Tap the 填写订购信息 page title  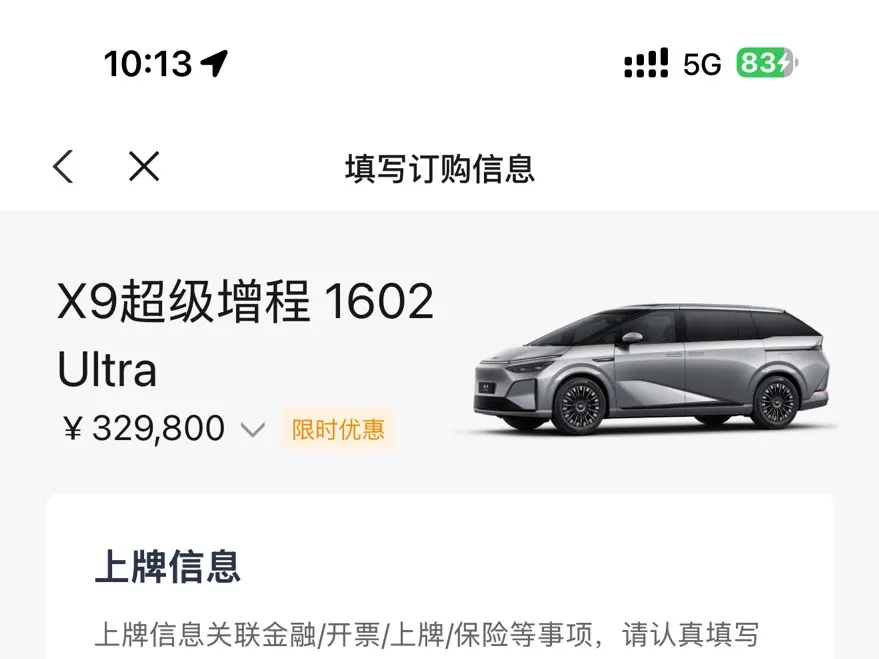coord(440,169)
